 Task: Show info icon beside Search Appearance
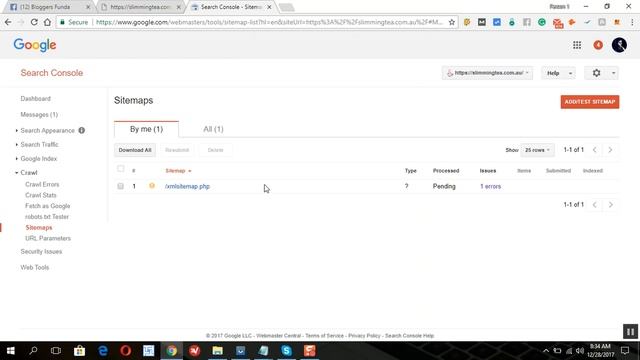pyautogui.click(x=82, y=131)
